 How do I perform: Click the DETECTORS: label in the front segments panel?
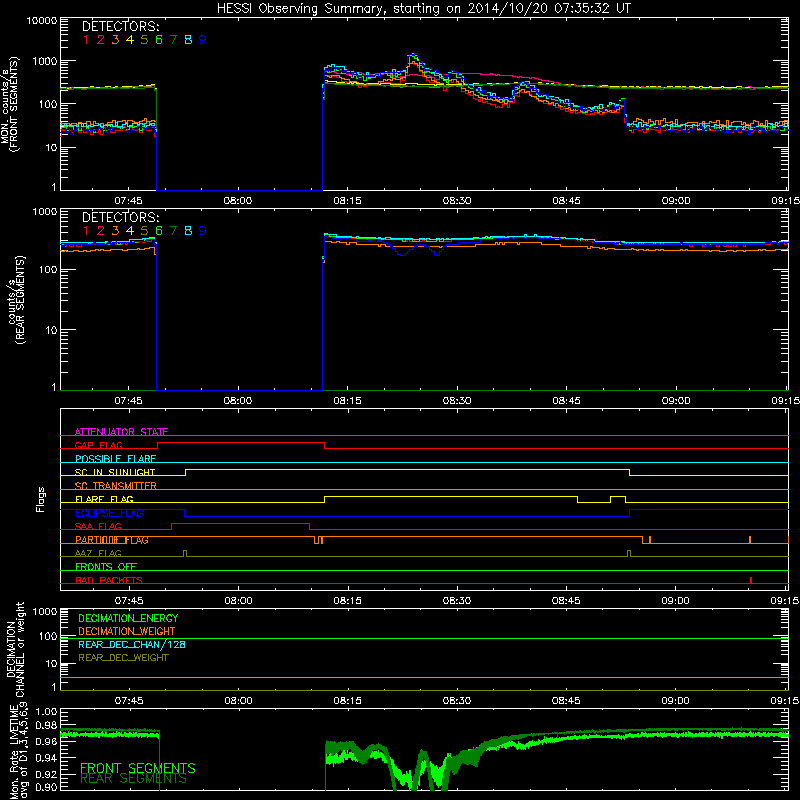[x=120, y=26]
